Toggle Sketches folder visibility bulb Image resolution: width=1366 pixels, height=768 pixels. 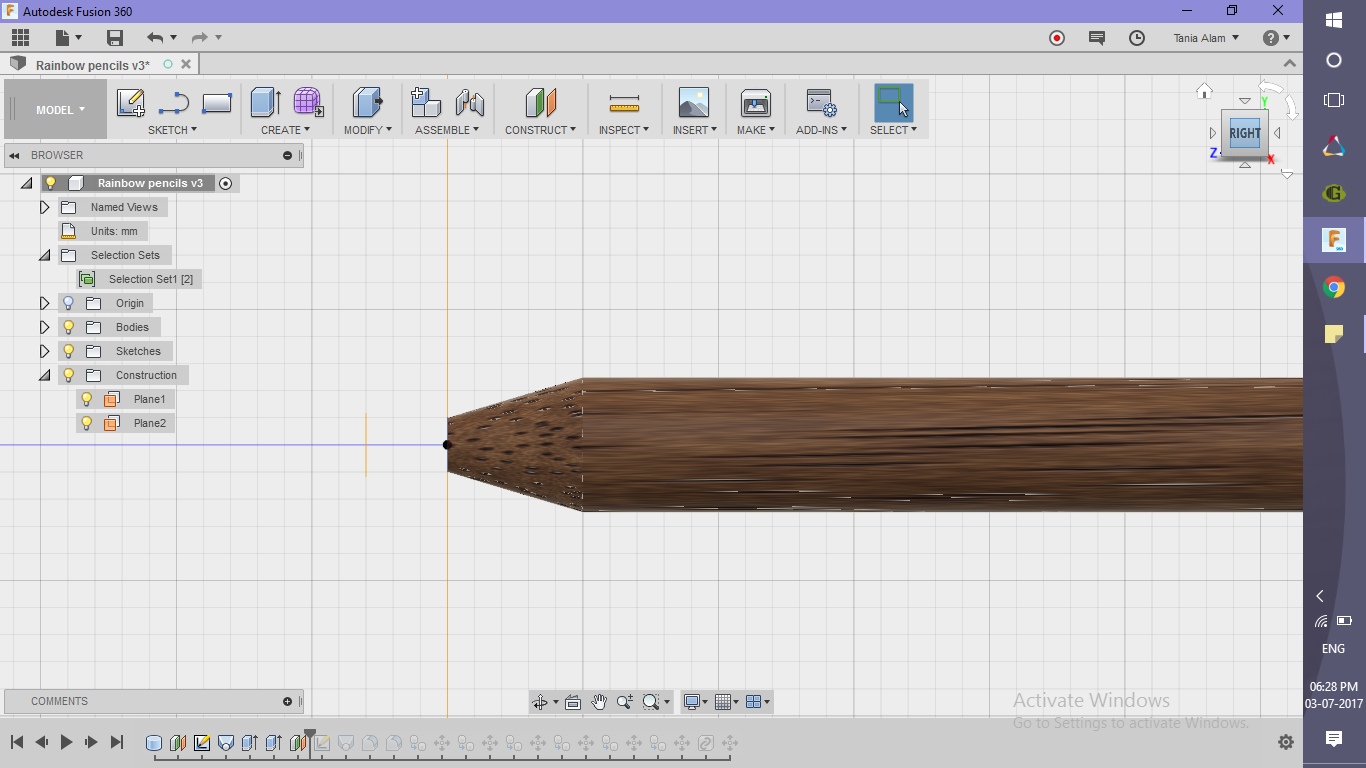[x=68, y=351]
